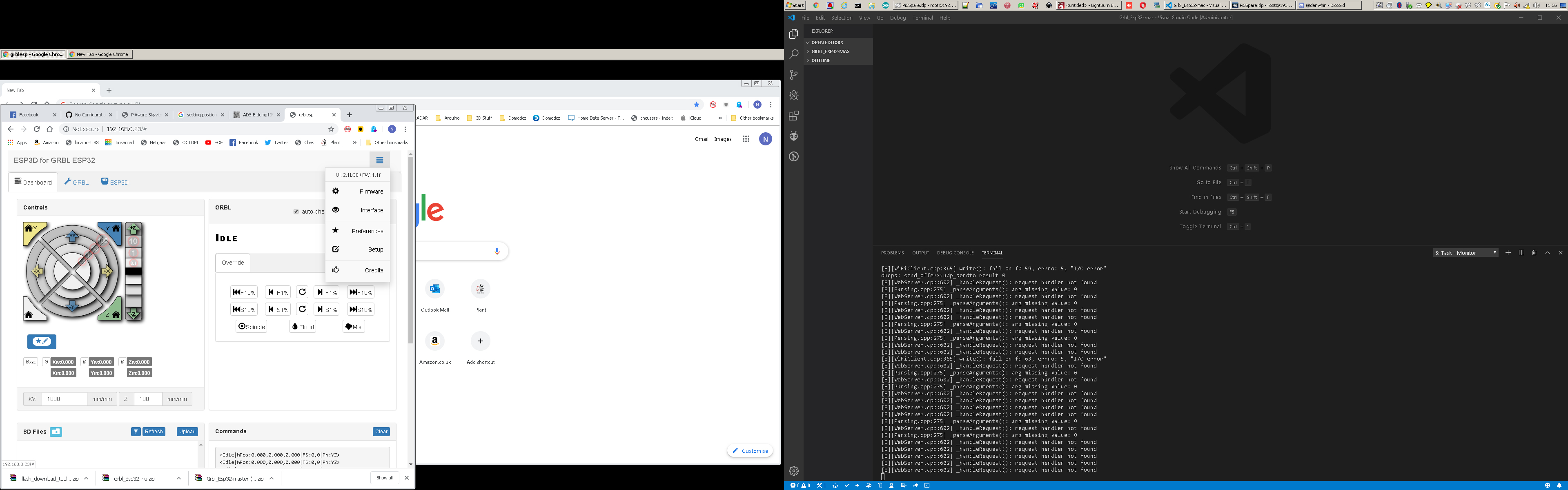Toggle the Spindle button
This screenshot has height=490, width=1568.
pyautogui.click(x=252, y=326)
